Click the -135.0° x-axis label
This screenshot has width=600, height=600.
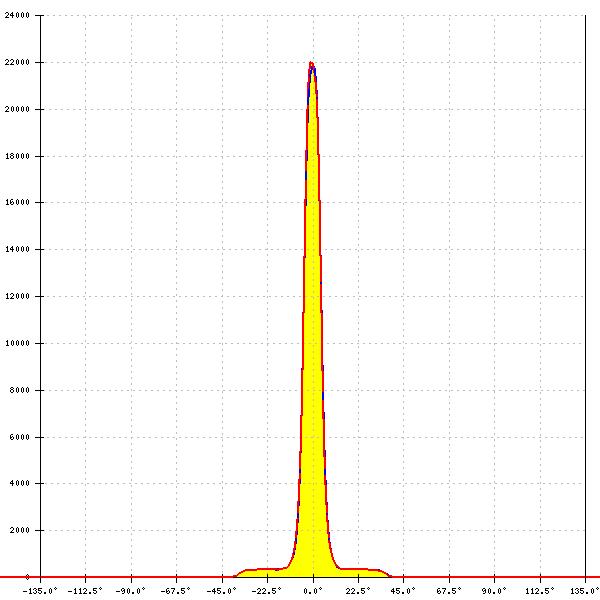pos(40,591)
